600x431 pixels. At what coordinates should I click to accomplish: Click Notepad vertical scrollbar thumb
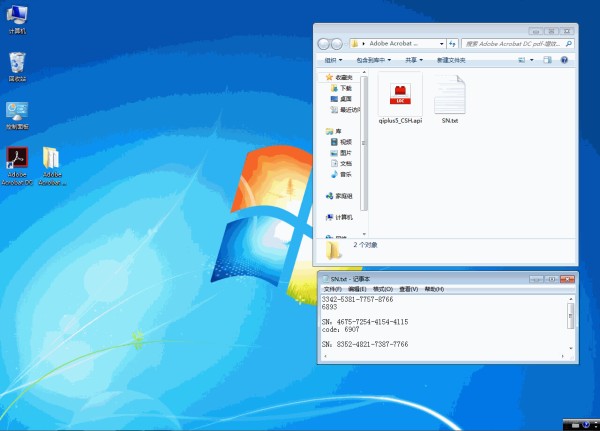pos(571,316)
